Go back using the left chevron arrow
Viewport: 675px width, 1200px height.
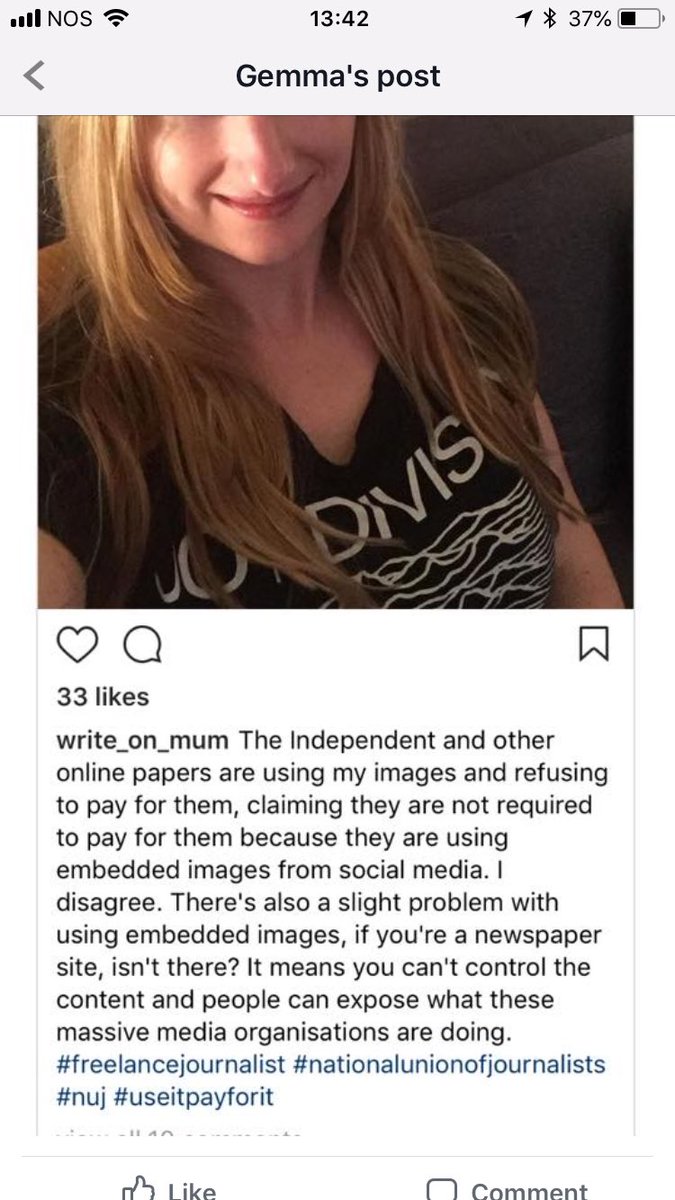click(x=34, y=77)
